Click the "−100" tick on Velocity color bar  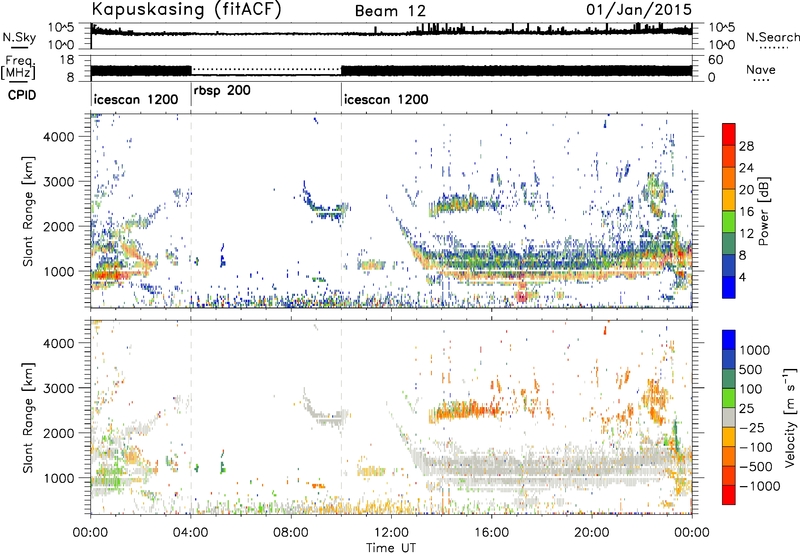[756, 447]
